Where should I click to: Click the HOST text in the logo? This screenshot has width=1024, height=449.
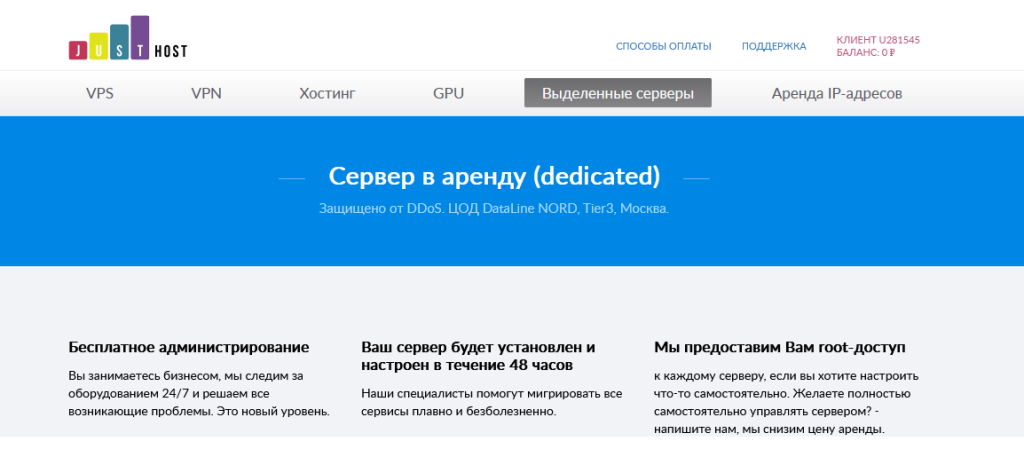[x=170, y=51]
